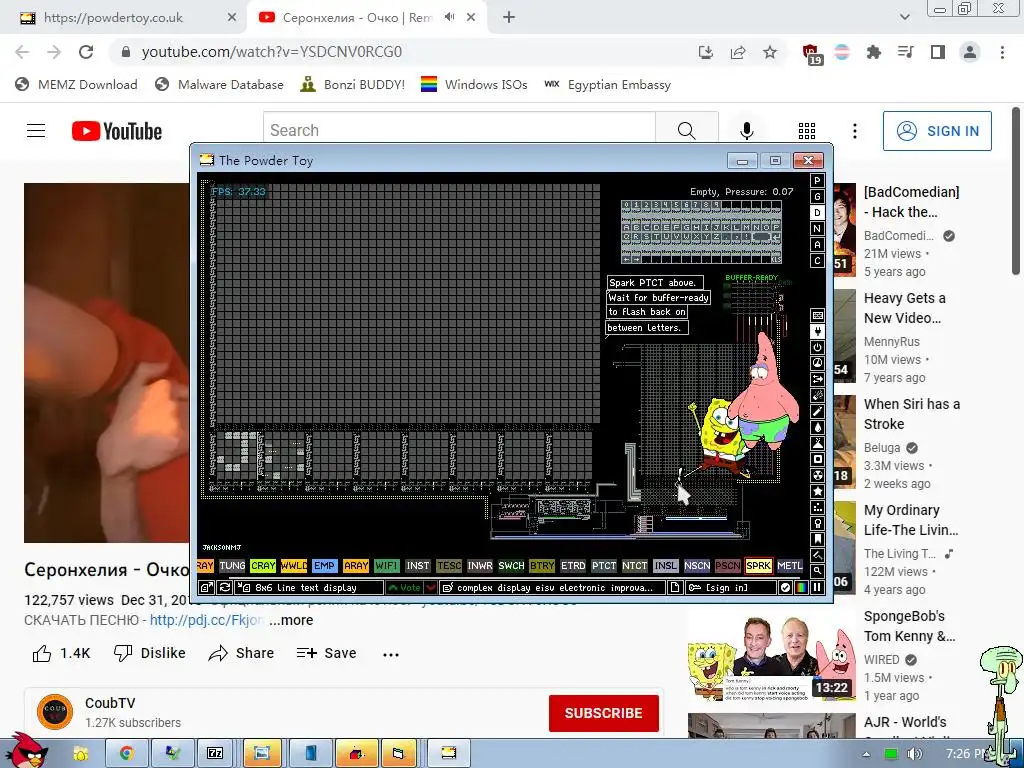The width and height of the screenshot is (1024, 768).
Task: Open the Explosives category icon
Action: tap(817, 395)
